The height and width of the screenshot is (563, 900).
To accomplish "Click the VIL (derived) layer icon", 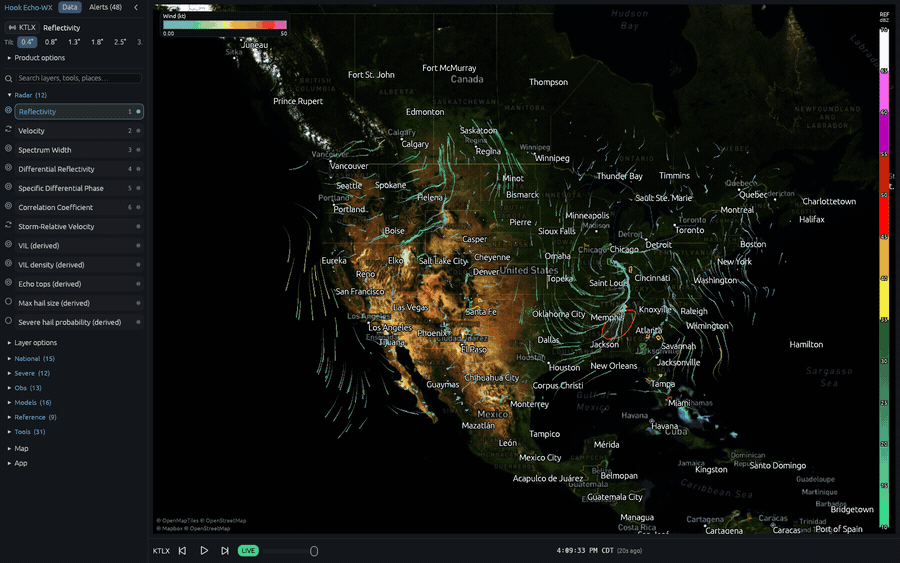I will [8, 244].
